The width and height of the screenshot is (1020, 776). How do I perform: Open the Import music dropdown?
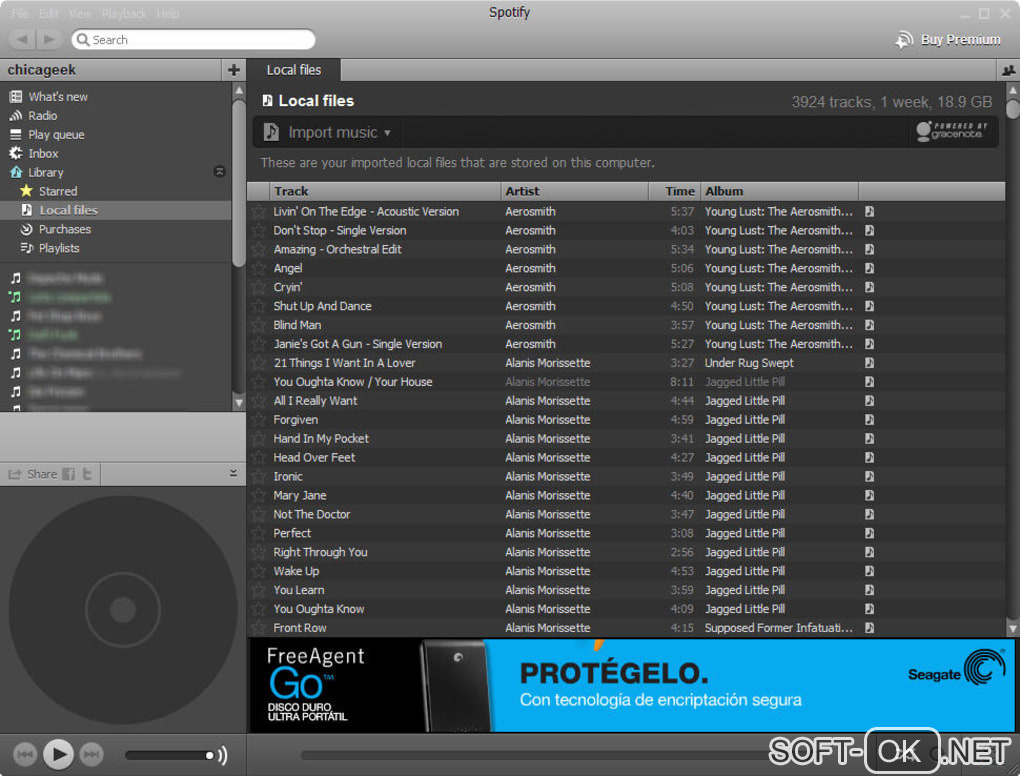pyautogui.click(x=327, y=132)
